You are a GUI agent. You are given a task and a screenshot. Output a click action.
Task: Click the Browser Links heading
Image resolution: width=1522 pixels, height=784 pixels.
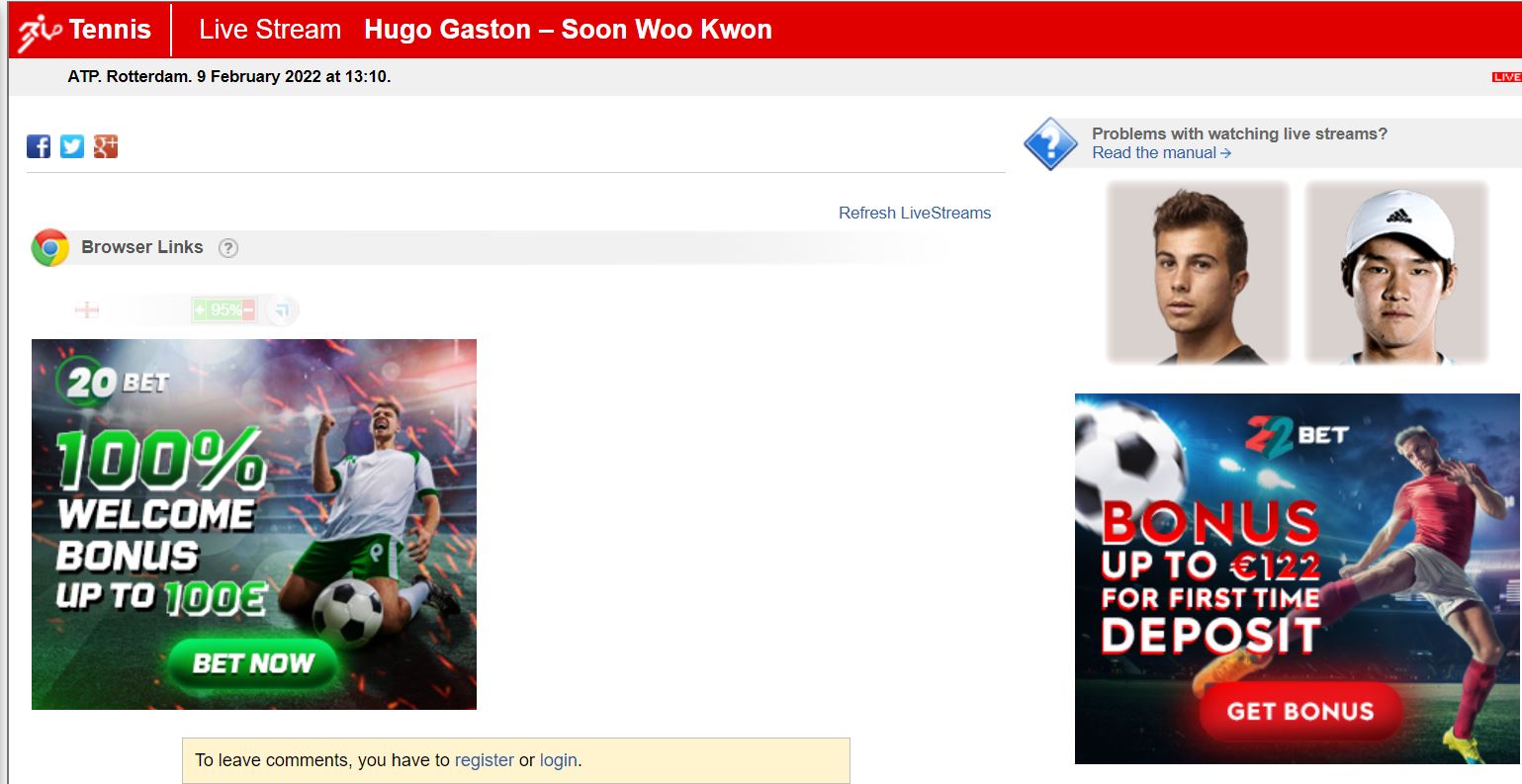[x=142, y=247]
